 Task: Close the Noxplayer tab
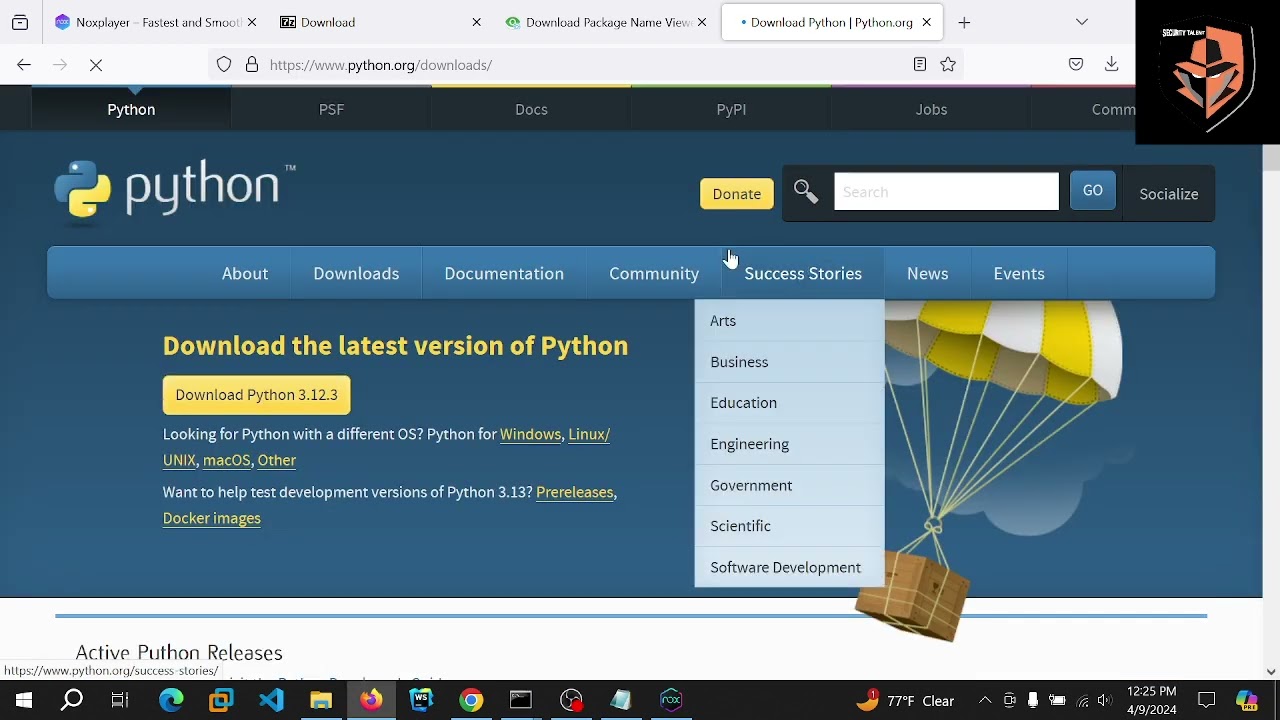tap(251, 22)
